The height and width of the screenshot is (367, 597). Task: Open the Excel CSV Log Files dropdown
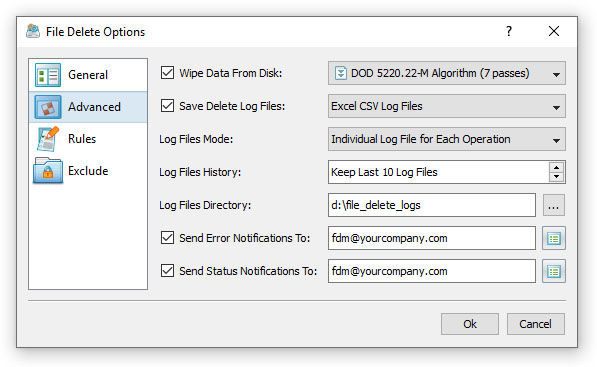(447, 106)
